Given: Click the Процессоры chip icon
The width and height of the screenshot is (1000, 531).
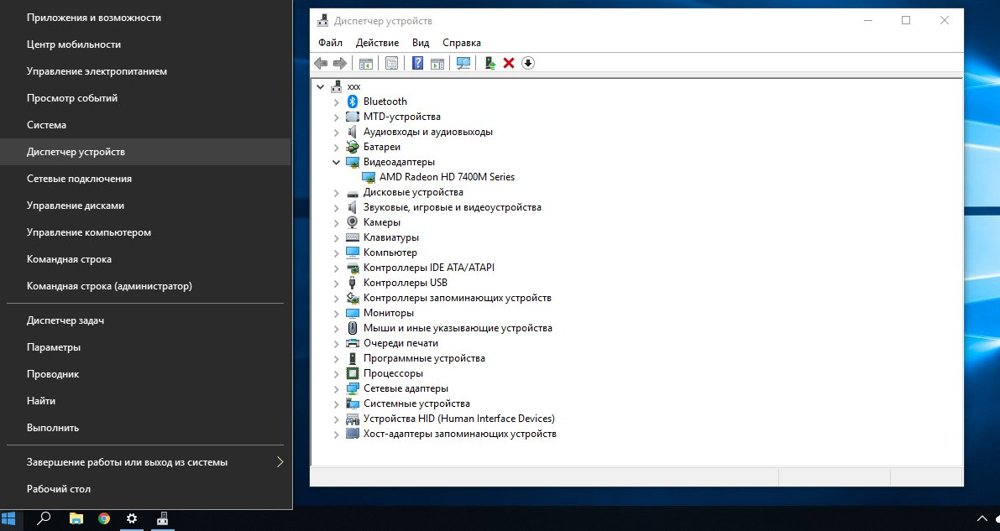Looking at the screenshot, I should (x=353, y=373).
